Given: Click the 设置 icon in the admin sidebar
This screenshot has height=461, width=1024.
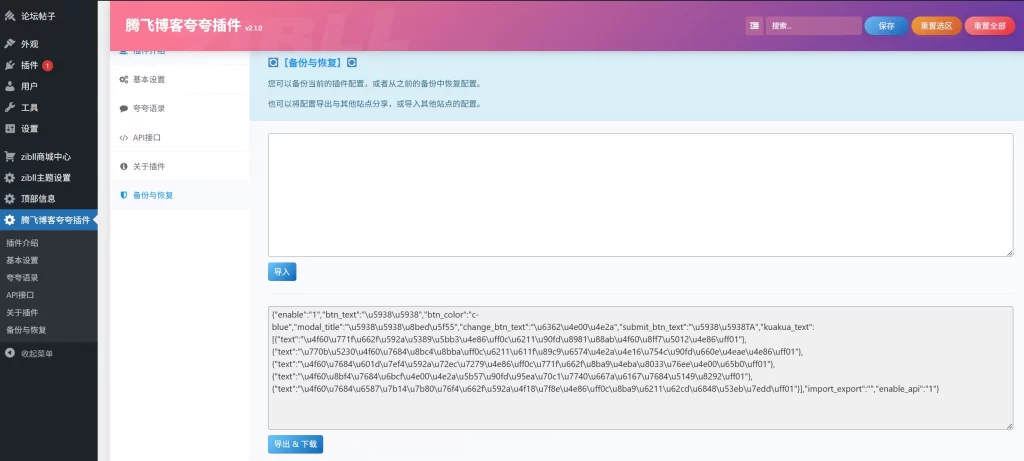Looking at the screenshot, I should coord(10,128).
